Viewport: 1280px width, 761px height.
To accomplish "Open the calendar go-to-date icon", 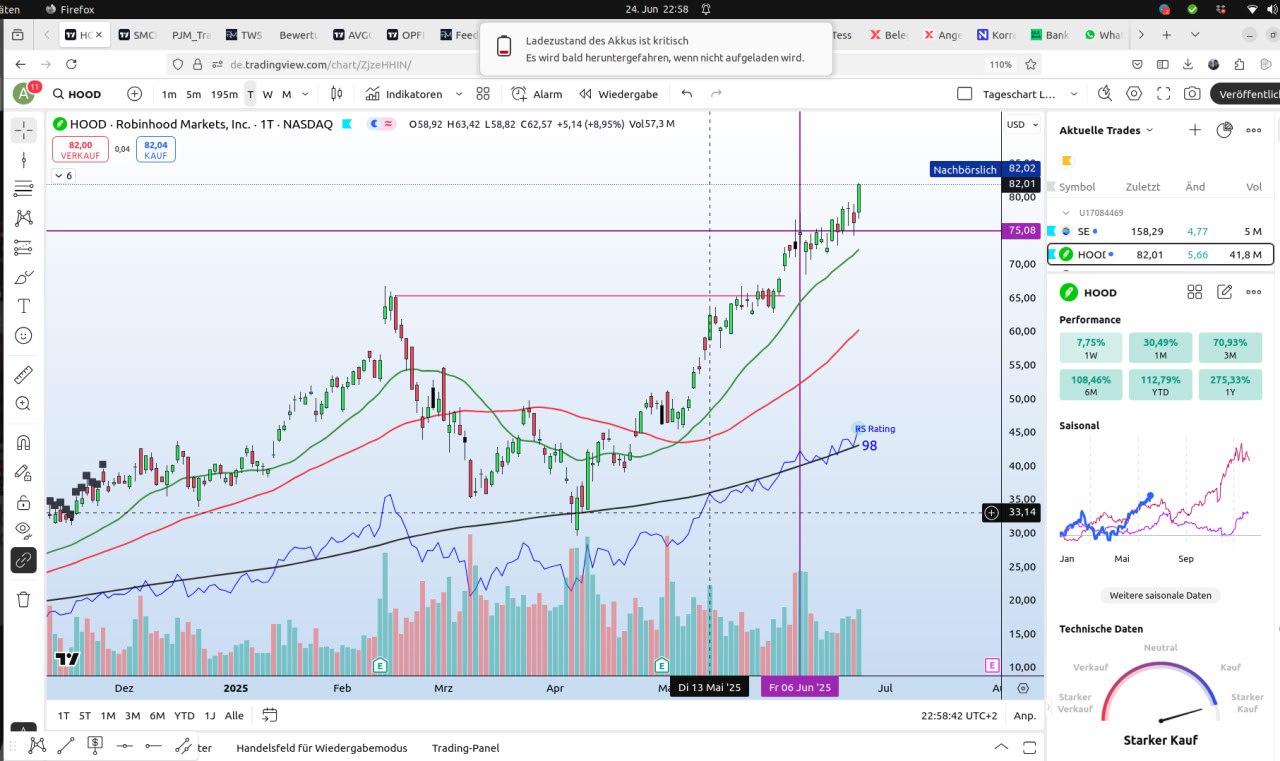I will click(270, 715).
